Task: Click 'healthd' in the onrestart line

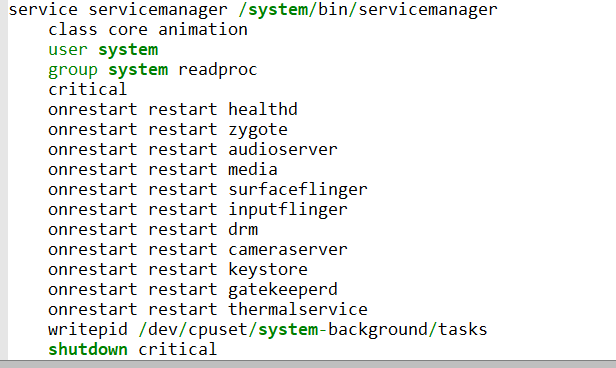Action: coord(263,110)
